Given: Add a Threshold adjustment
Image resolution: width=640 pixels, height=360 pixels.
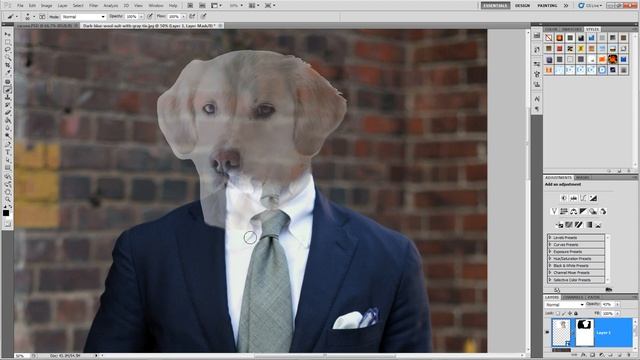Looking at the screenshot, I should [x=579, y=225].
